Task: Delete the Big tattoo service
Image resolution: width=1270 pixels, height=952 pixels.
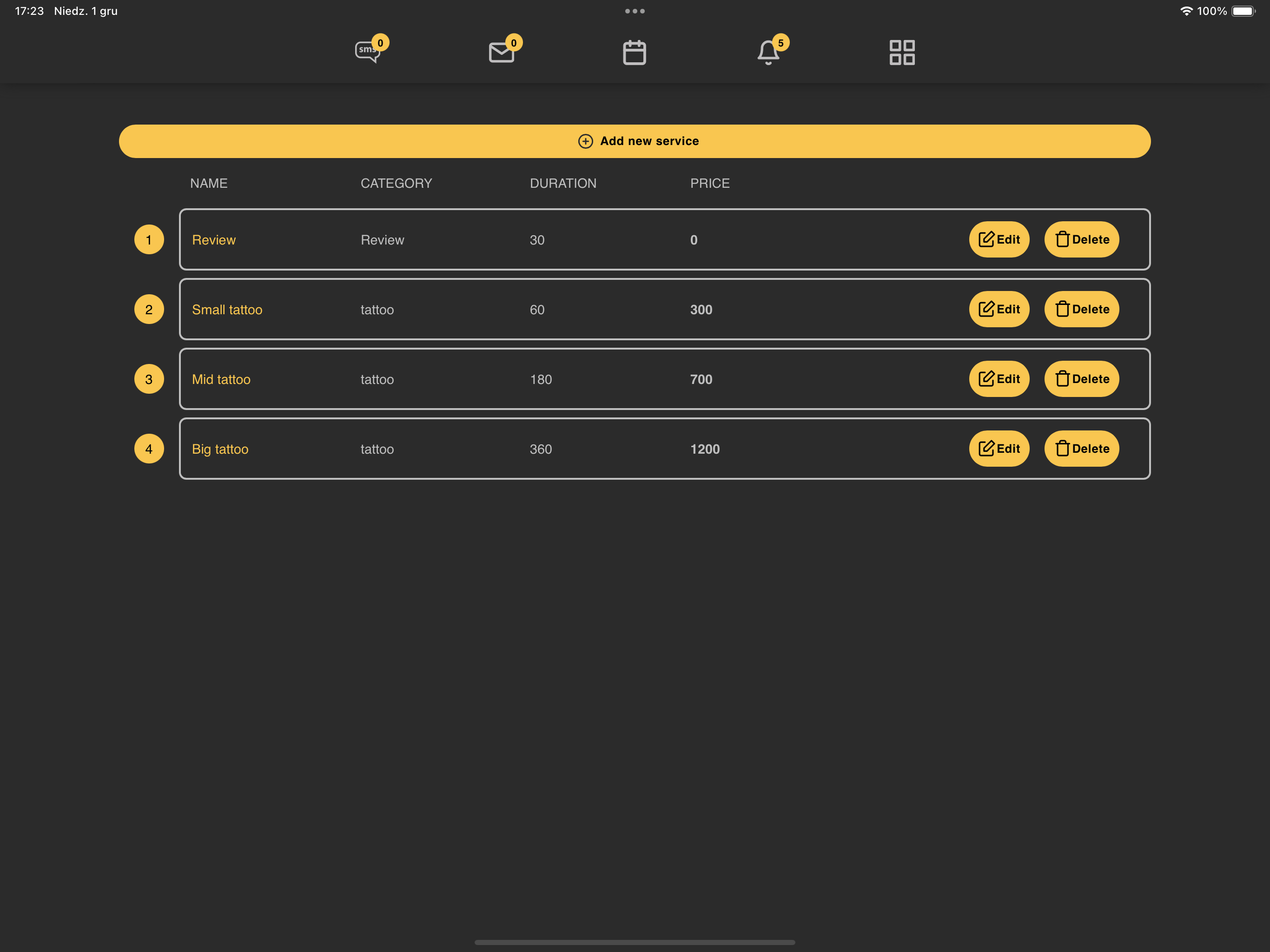Action: coord(1082,449)
